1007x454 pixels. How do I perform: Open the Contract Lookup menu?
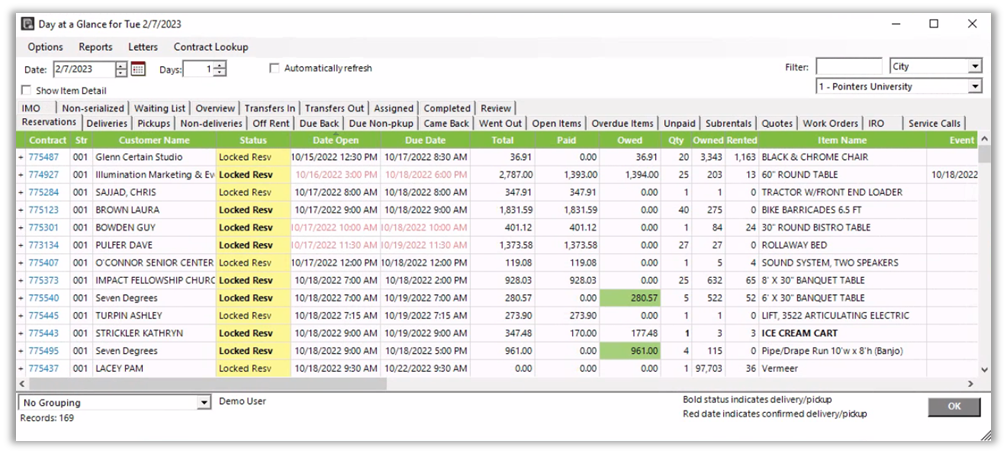pyautogui.click(x=211, y=47)
